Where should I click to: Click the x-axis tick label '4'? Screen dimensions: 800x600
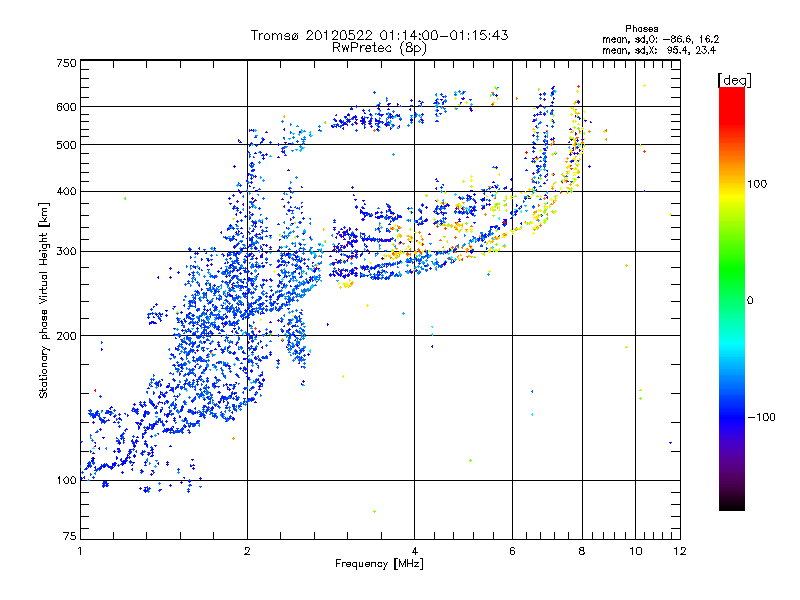(x=414, y=551)
